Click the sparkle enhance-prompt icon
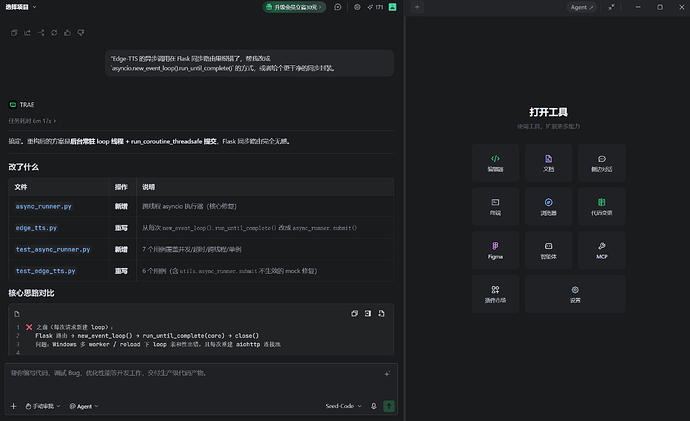This screenshot has height=421, width=690. [x=387, y=373]
